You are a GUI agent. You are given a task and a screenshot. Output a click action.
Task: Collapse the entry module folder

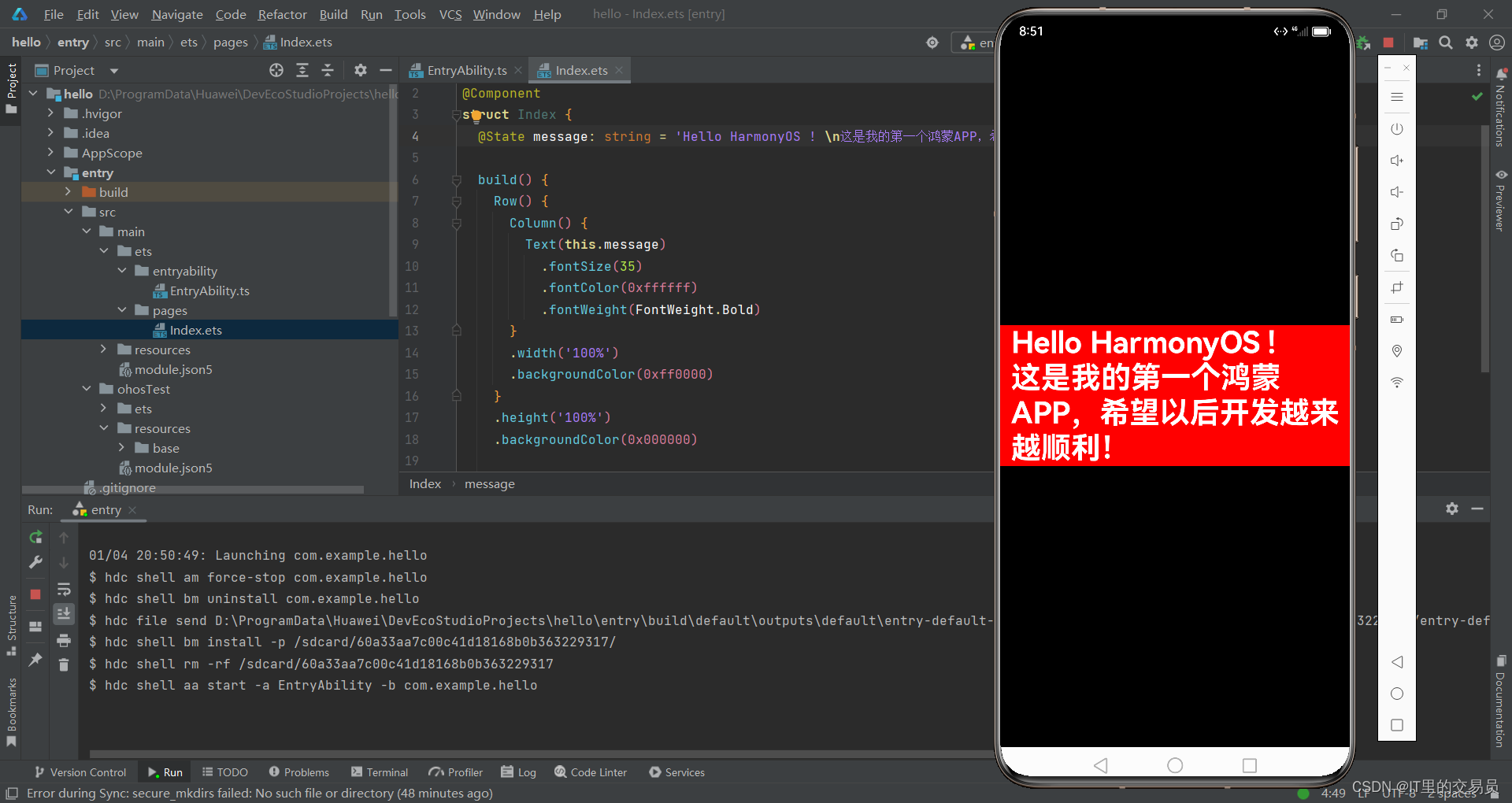pyautogui.click(x=50, y=172)
